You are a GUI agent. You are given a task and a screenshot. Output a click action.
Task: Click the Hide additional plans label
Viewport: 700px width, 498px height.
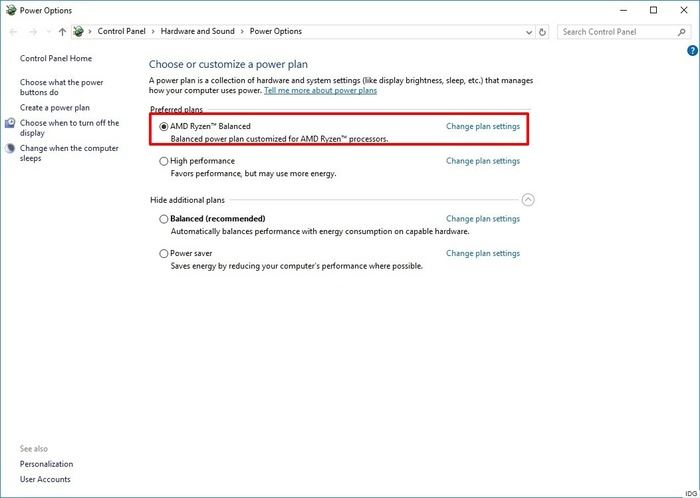click(x=188, y=200)
